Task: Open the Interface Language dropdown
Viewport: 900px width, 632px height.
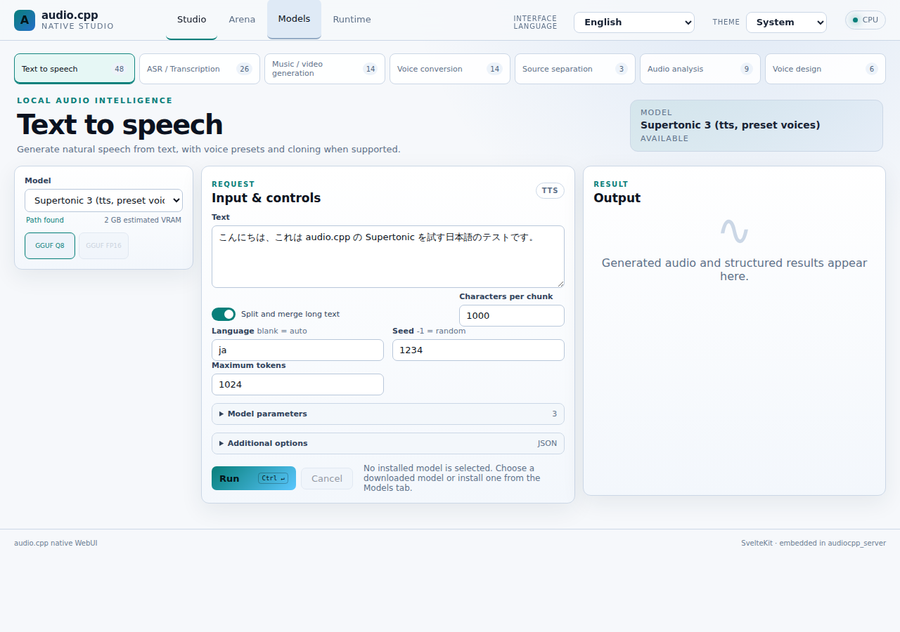Action: [x=634, y=22]
